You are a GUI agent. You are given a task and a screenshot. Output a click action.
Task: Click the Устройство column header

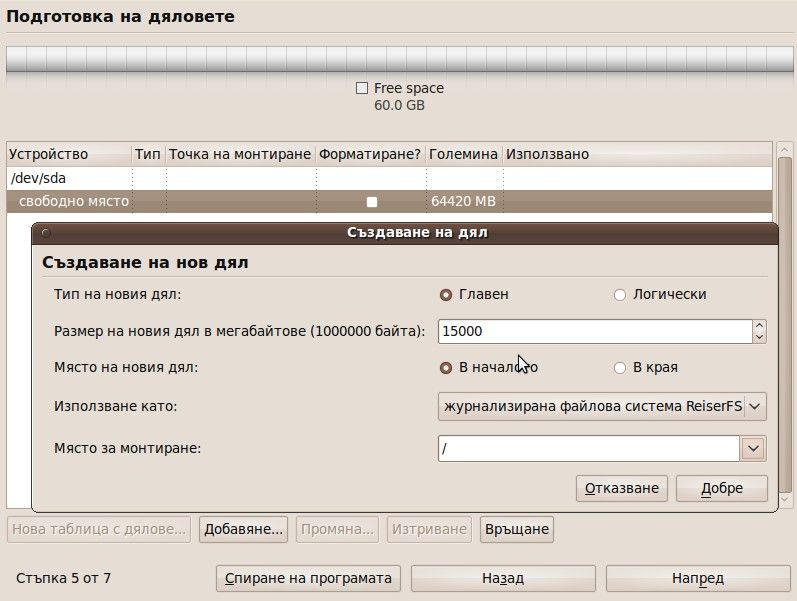(69, 154)
